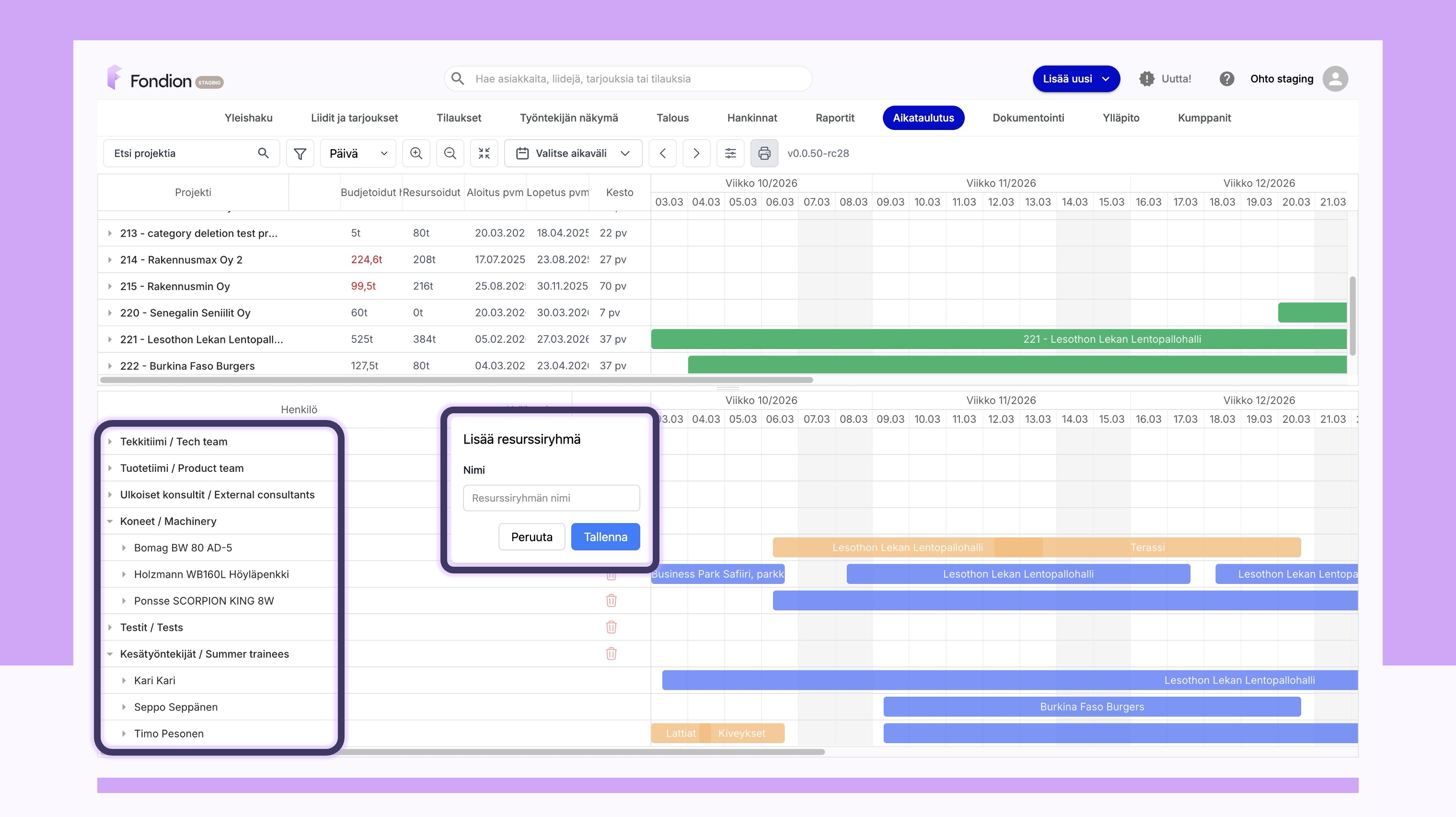Switch to the Raportit tab
Screen dimensions: 1456x817
click(834, 117)
